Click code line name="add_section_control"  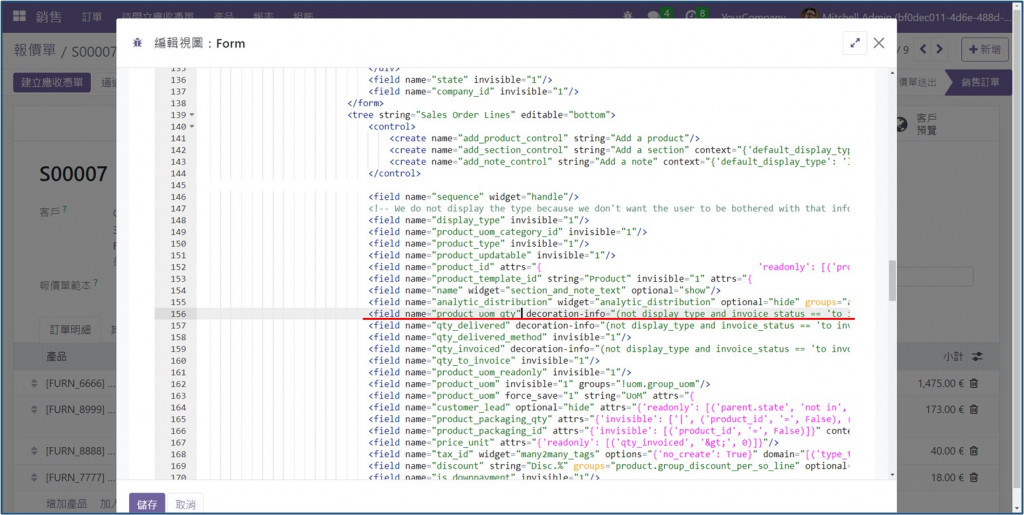pos(619,150)
